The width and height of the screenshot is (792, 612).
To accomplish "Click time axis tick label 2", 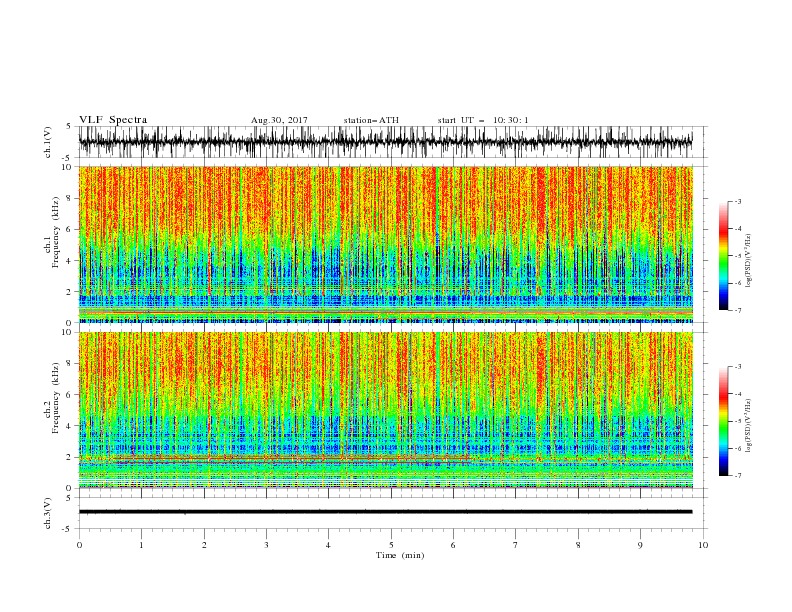I will tap(204, 545).
